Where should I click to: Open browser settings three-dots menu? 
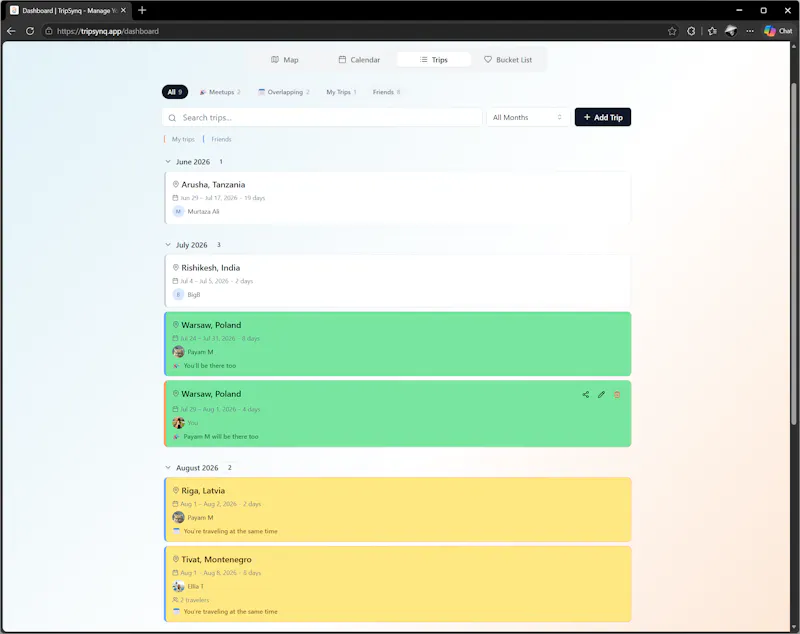click(x=749, y=31)
